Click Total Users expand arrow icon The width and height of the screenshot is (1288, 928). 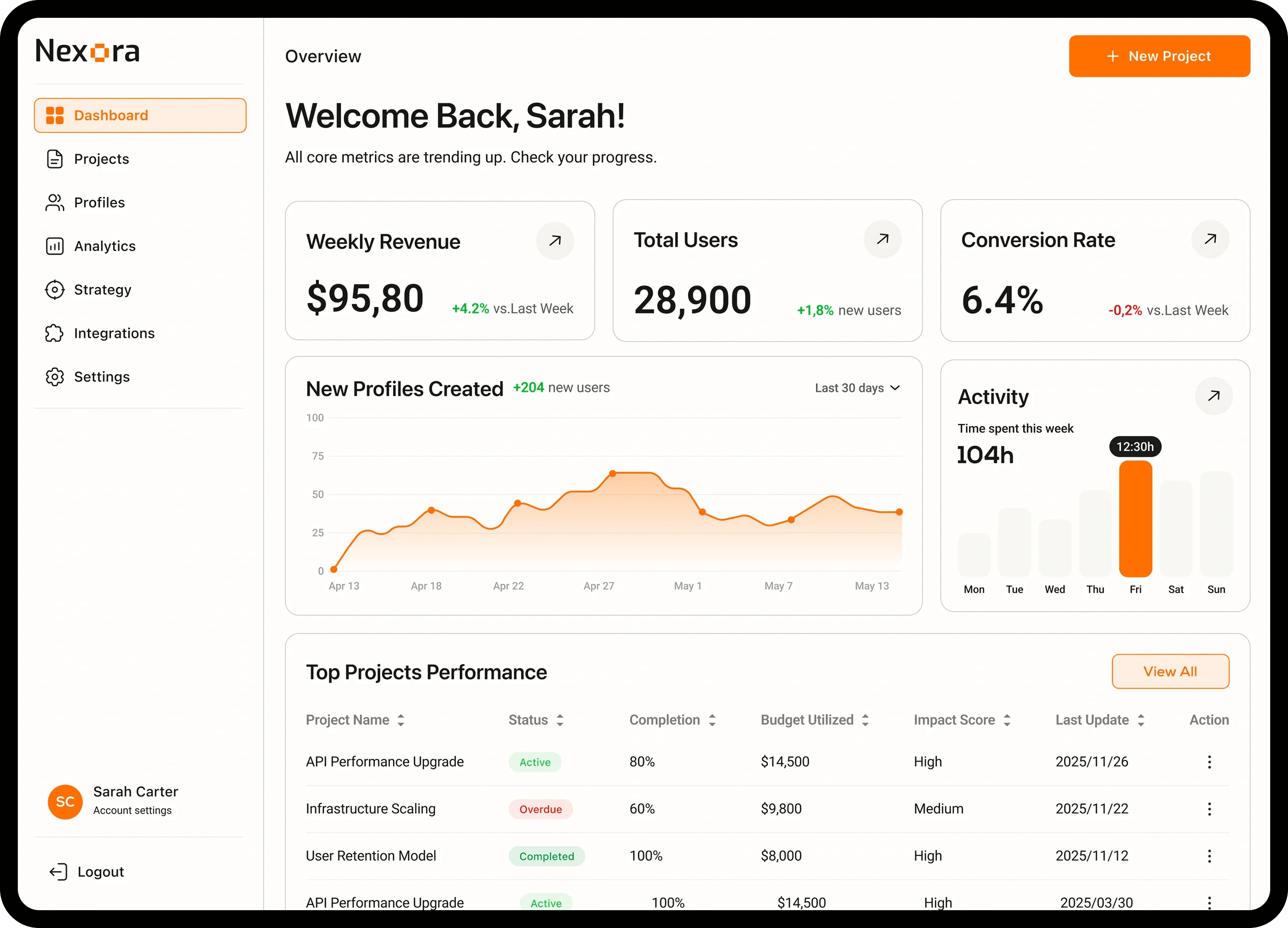883,239
